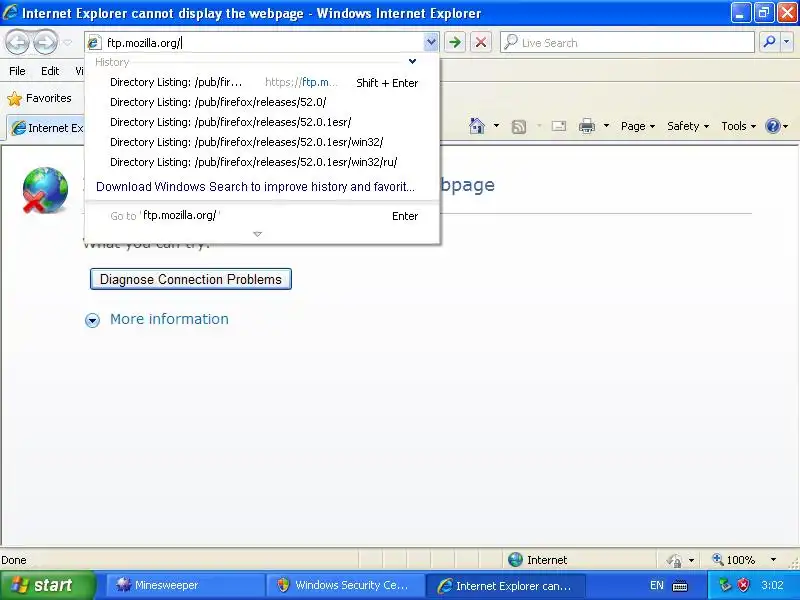800x600 pixels.
Task: Pick the 52.0.1esr/win32/ru/ history entry
Action: coord(262,162)
